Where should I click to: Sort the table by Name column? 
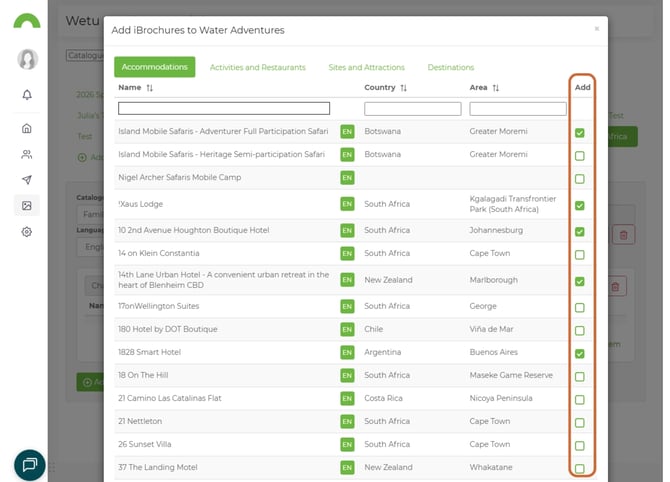click(x=150, y=88)
